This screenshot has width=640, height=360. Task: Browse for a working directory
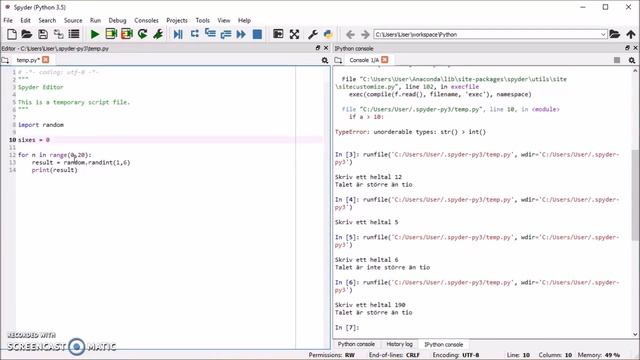(x=614, y=34)
